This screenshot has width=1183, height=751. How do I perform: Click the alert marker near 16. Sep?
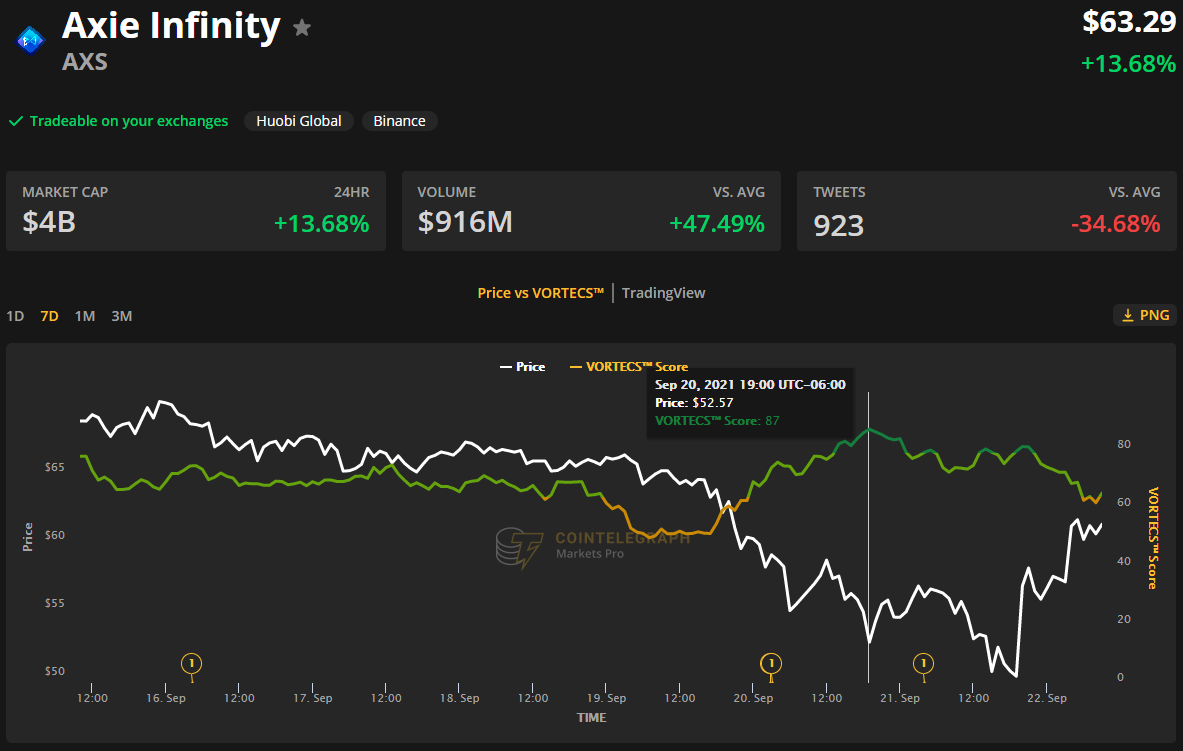coord(192,664)
